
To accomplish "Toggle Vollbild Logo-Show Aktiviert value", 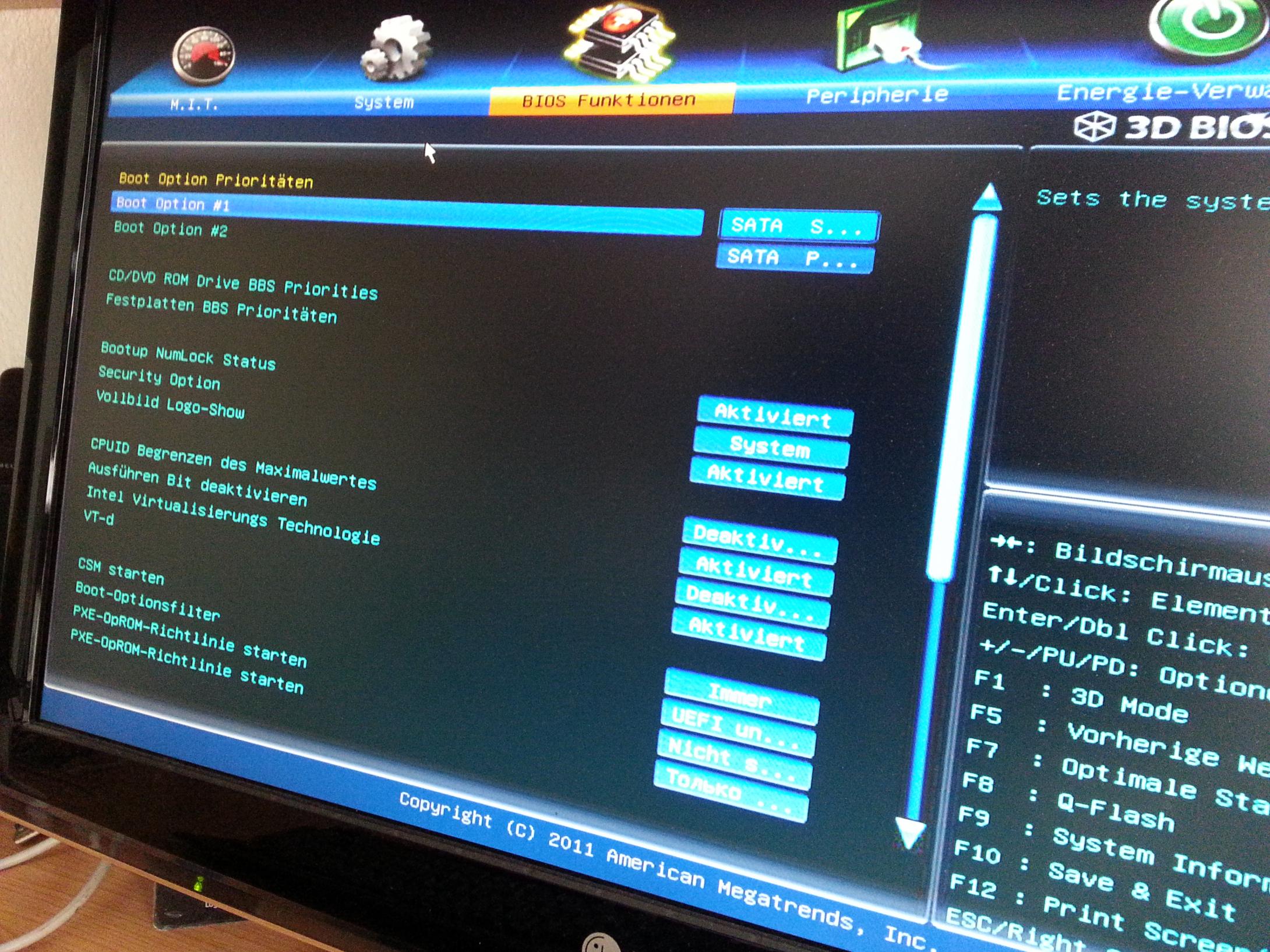I will click(x=767, y=479).
